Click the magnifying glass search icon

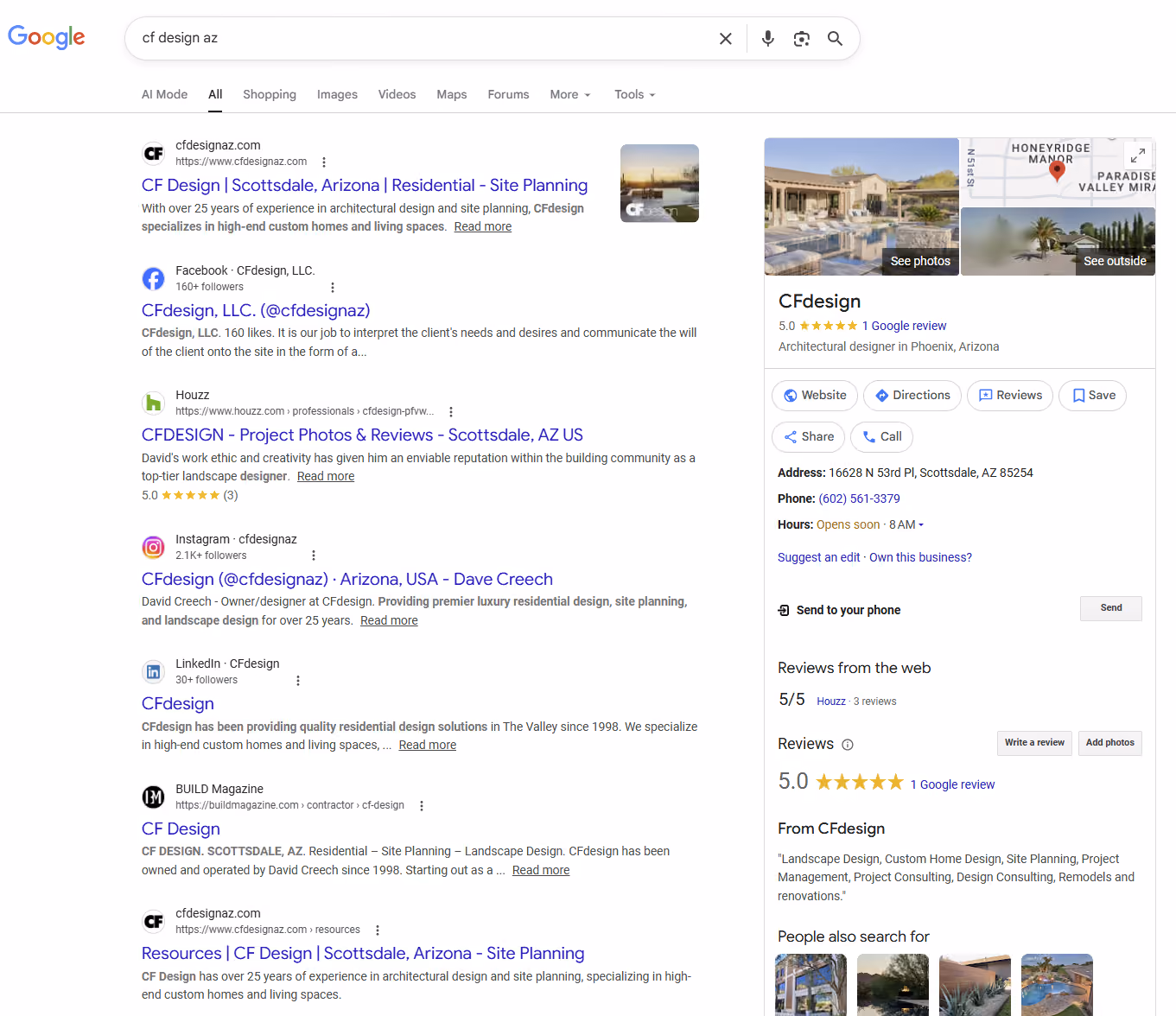(x=835, y=39)
